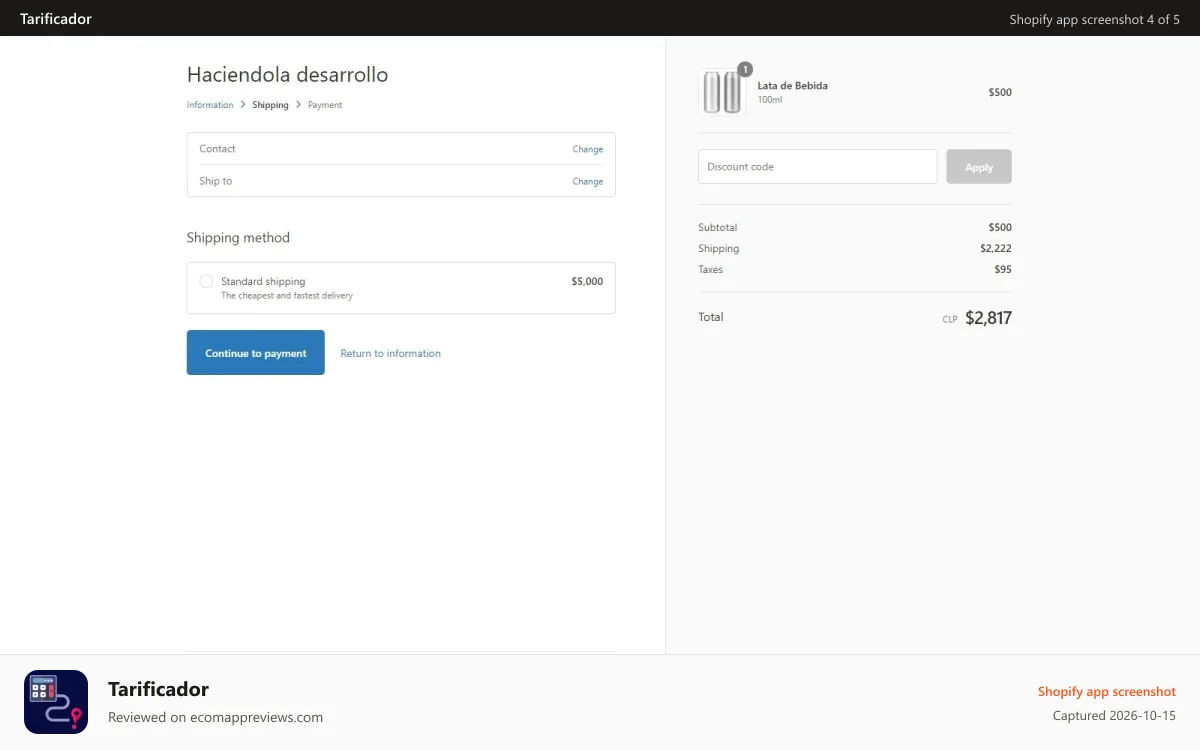The width and height of the screenshot is (1200, 750).
Task: Click 'The cheapest and fastest delivery' description
Action: click(x=287, y=296)
